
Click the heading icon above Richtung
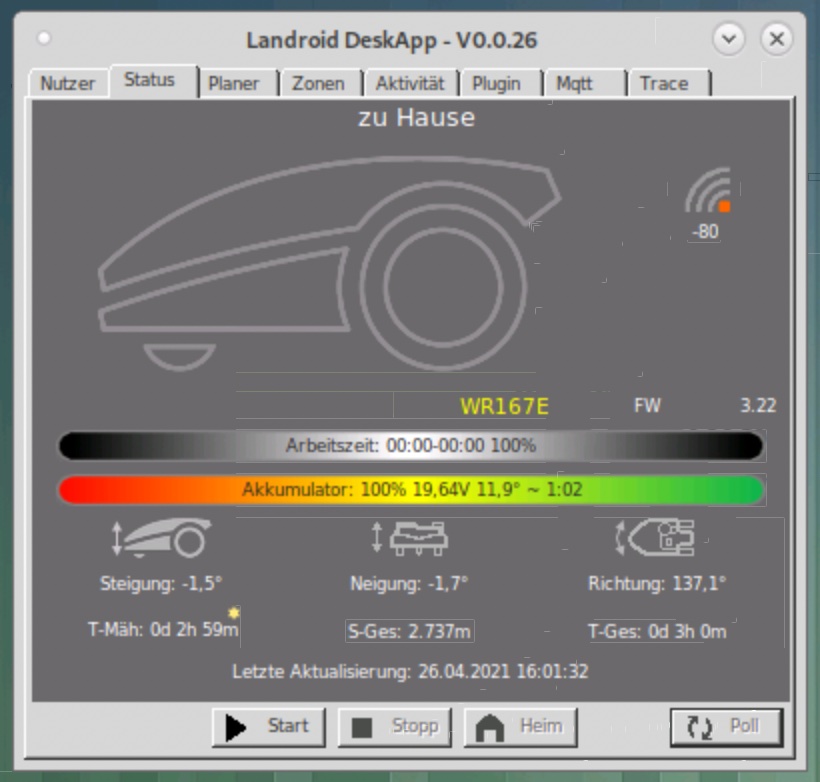click(655, 537)
